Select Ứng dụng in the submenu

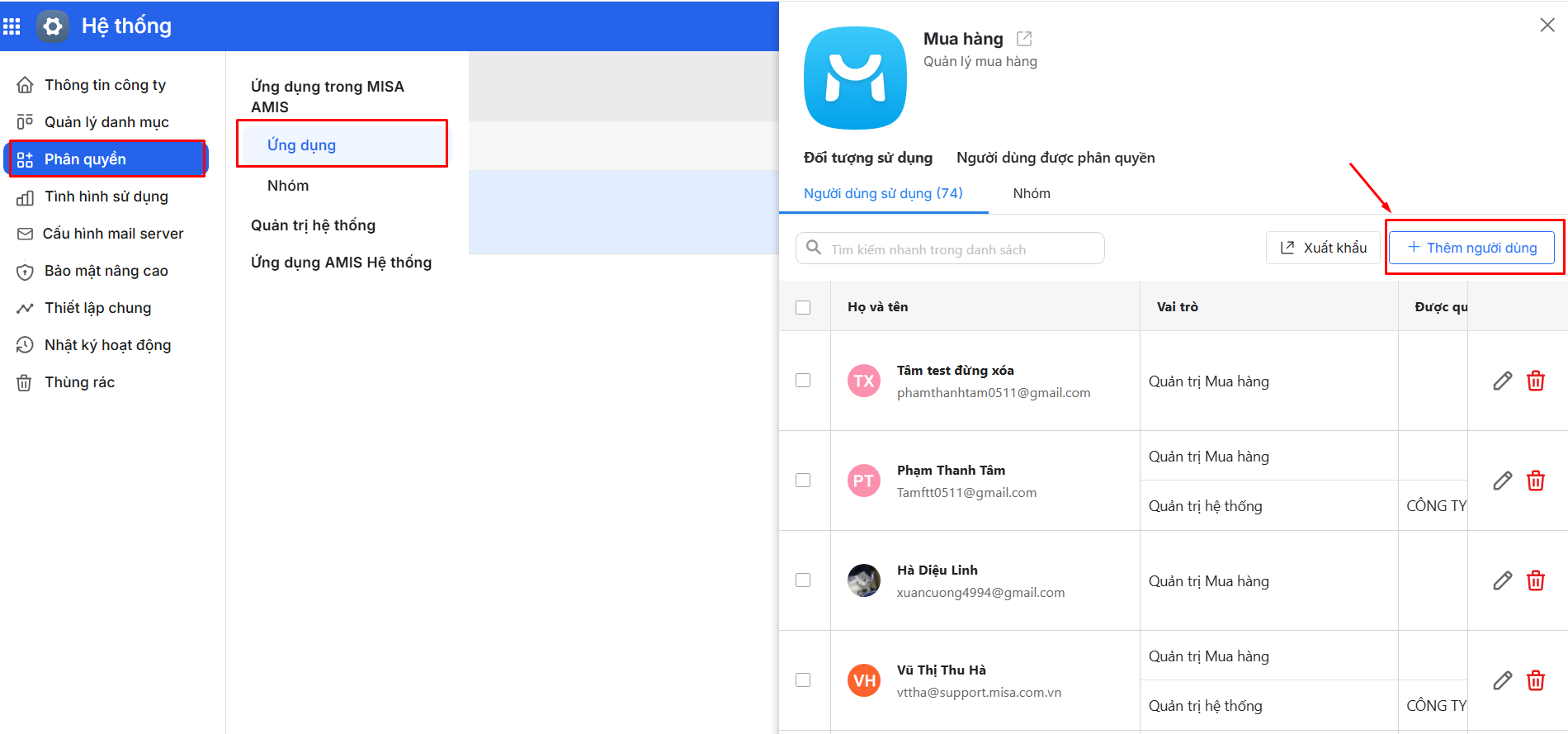click(x=342, y=144)
